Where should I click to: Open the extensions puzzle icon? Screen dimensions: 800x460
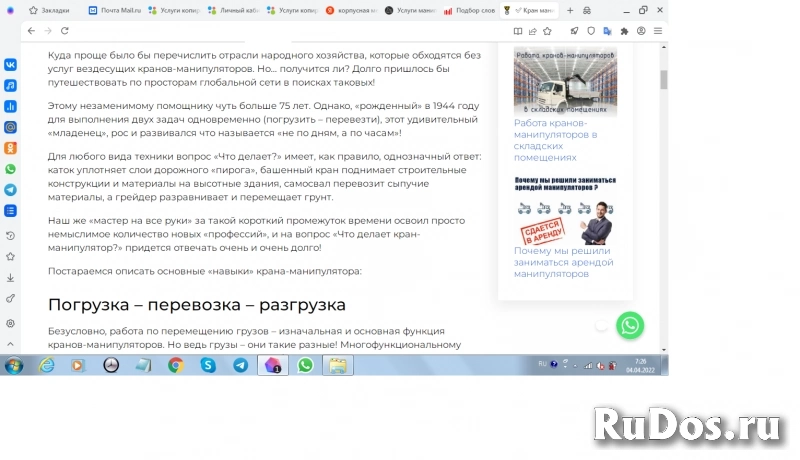point(624,31)
